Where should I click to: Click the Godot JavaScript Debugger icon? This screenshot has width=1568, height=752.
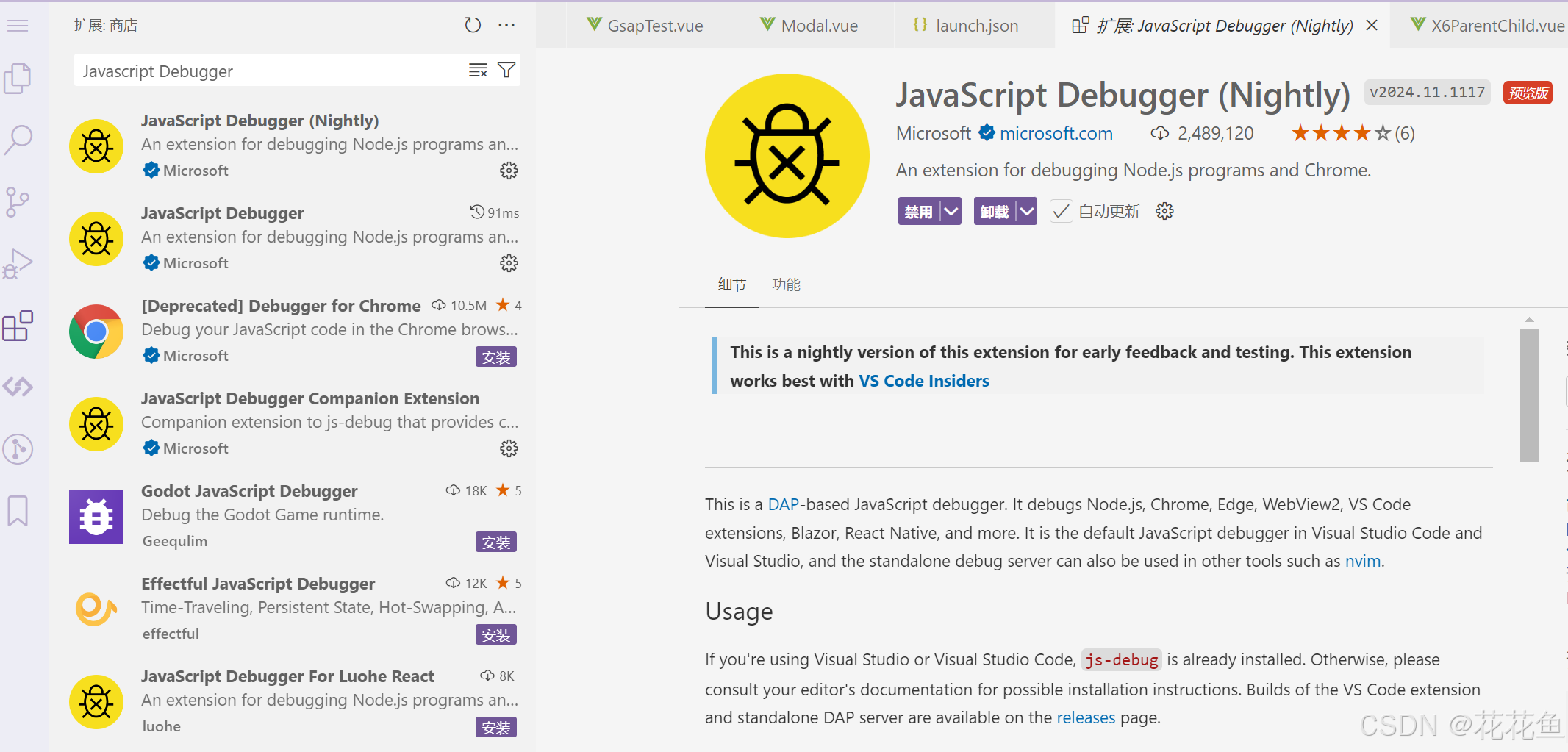(x=96, y=517)
